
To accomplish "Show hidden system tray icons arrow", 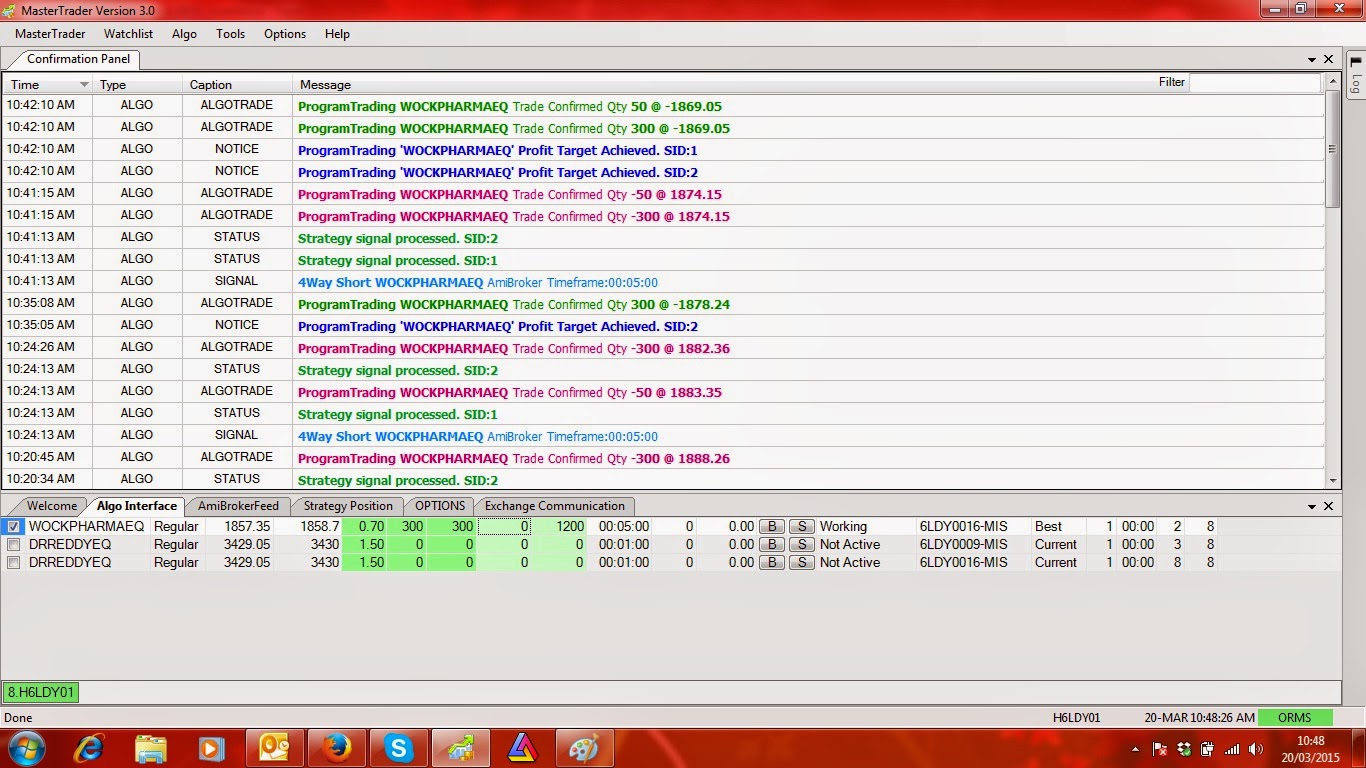I will pyautogui.click(x=1135, y=749).
